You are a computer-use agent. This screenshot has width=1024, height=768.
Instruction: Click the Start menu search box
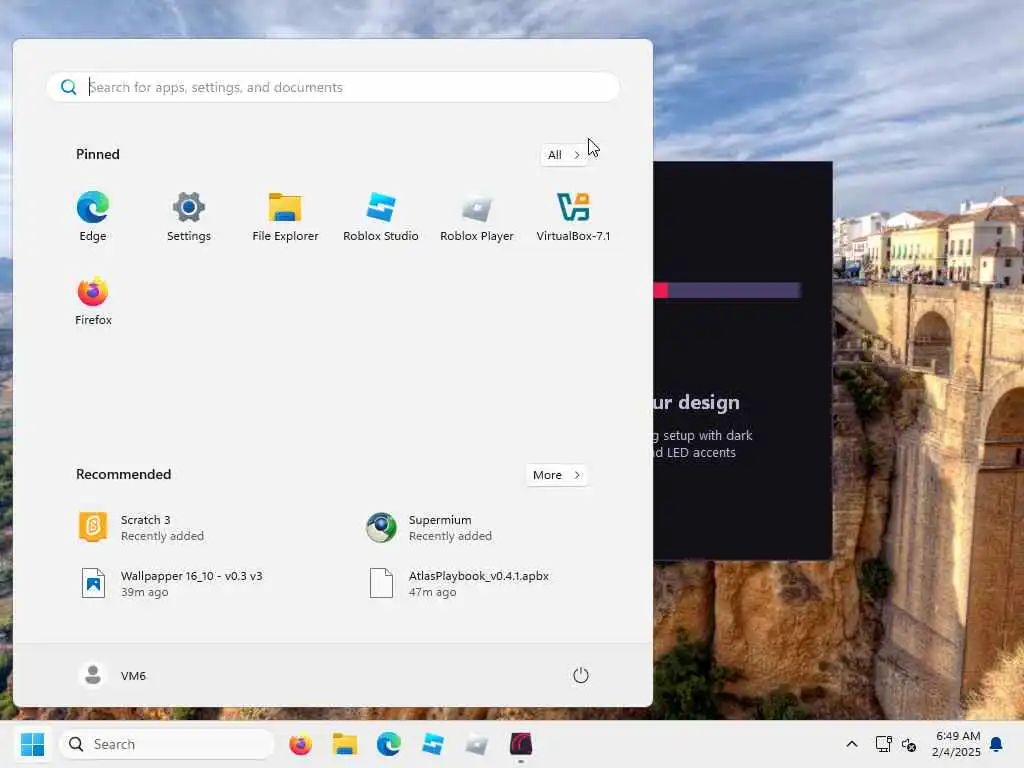pyautogui.click(x=332, y=87)
